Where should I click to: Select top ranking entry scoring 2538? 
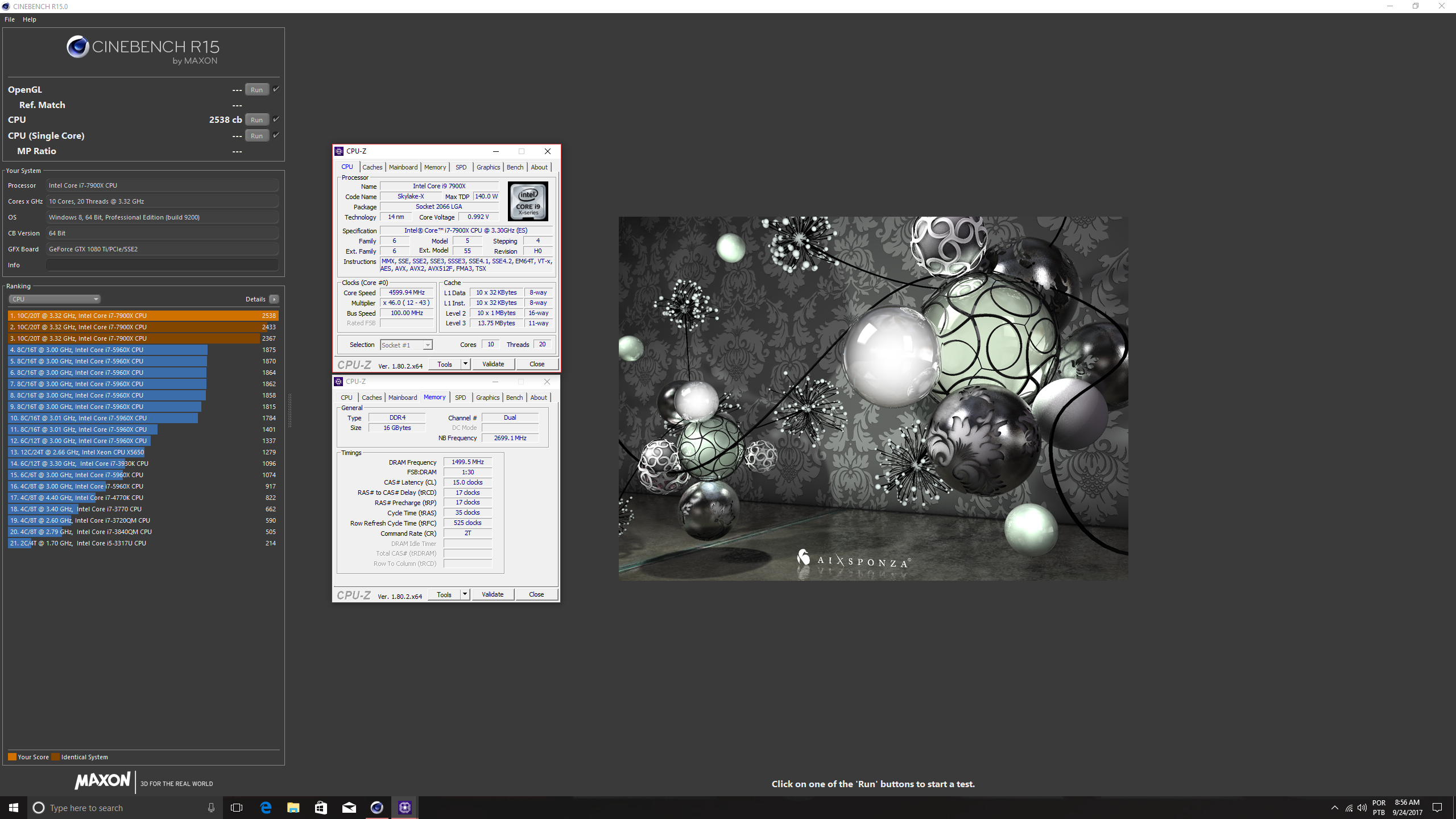coord(143,316)
